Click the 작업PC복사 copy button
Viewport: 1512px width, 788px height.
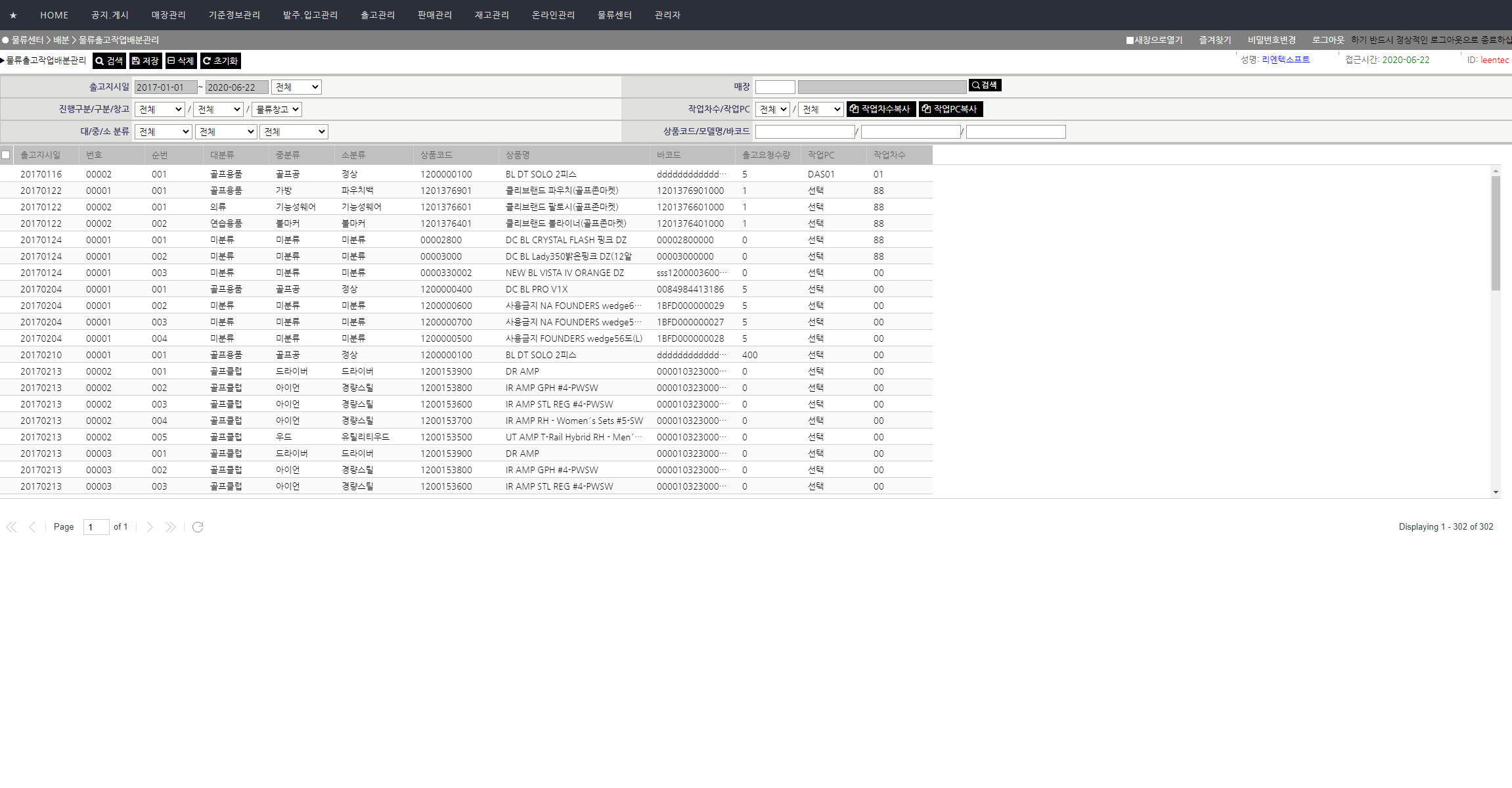tap(950, 109)
